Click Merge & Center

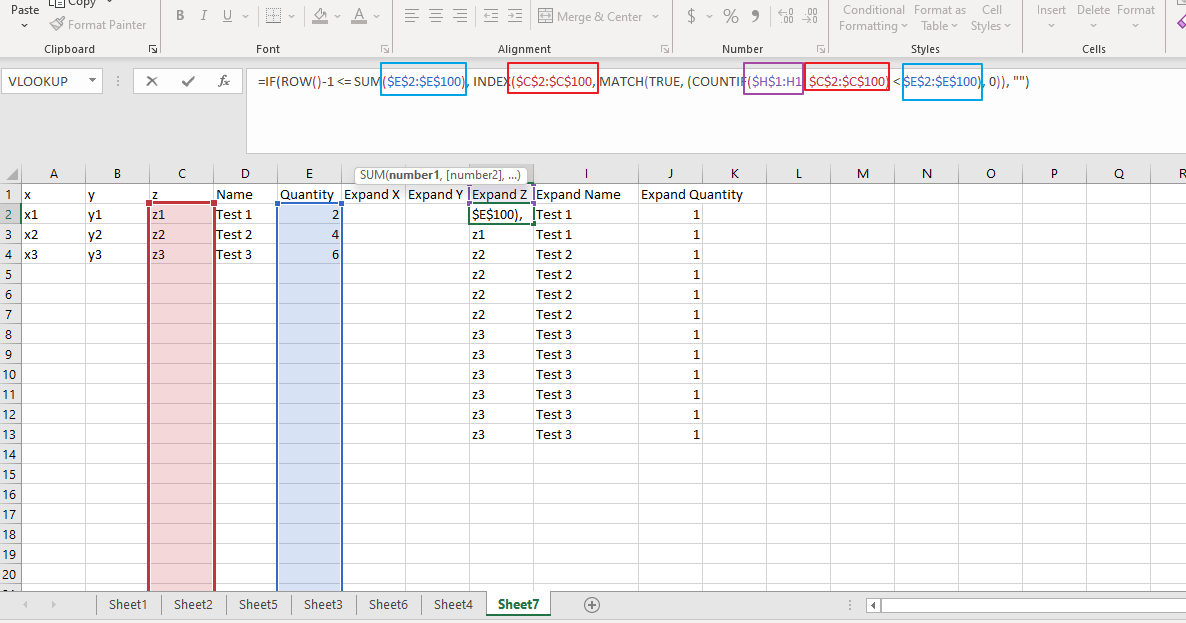[591, 17]
